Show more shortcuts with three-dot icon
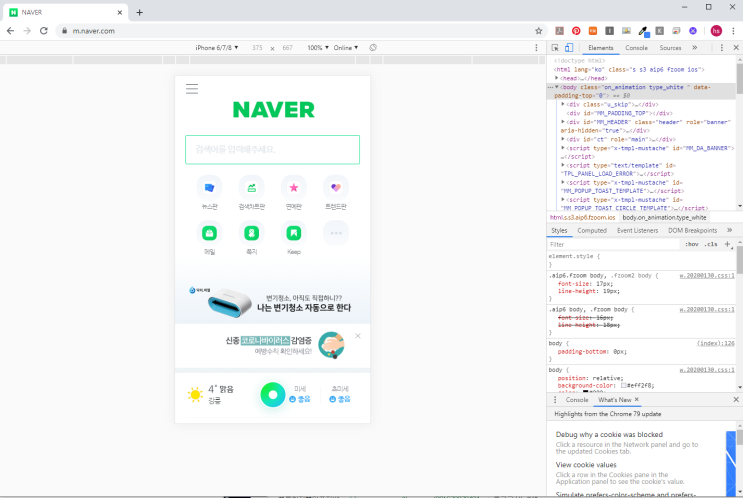743x498 pixels. tap(336, 233)
